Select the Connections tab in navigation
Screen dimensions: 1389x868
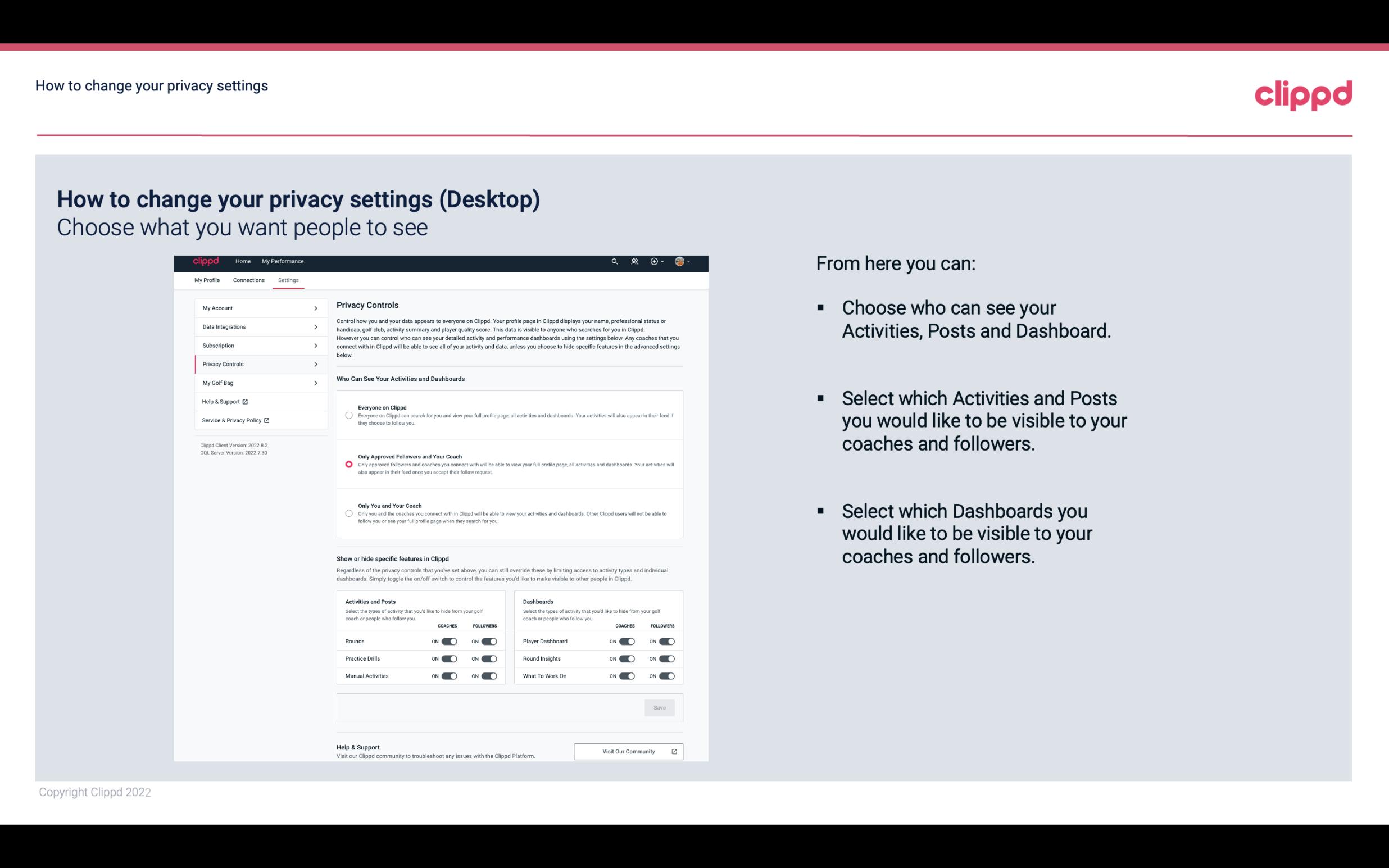[248, 280]
